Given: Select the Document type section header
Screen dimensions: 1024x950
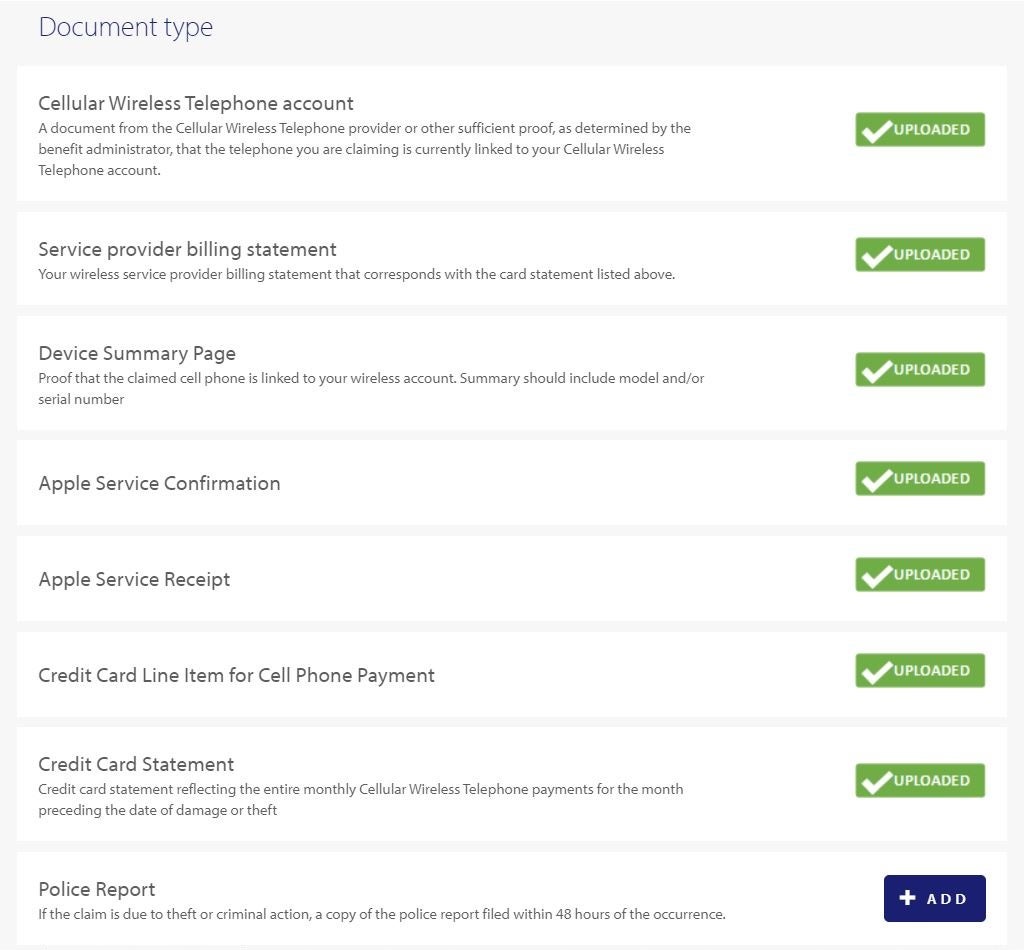Looking at the screenshot, I should [125, 27].
